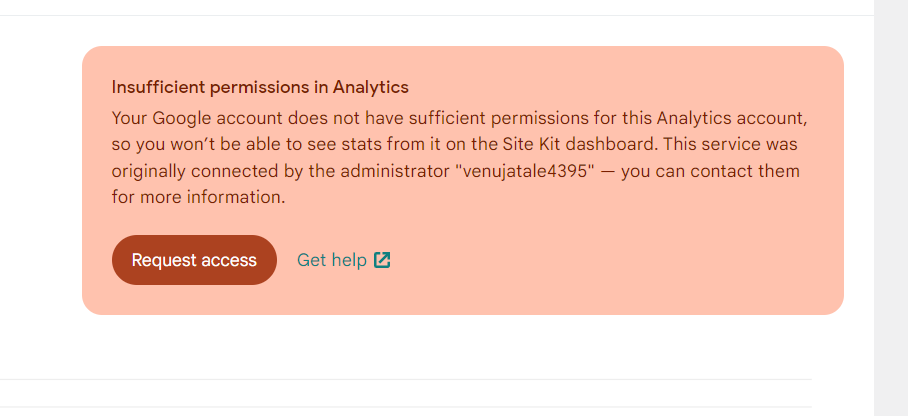Screen dimensions: 908x416
Task: Click the word Analytics in the heading
Action: click(x=371, y=87)
